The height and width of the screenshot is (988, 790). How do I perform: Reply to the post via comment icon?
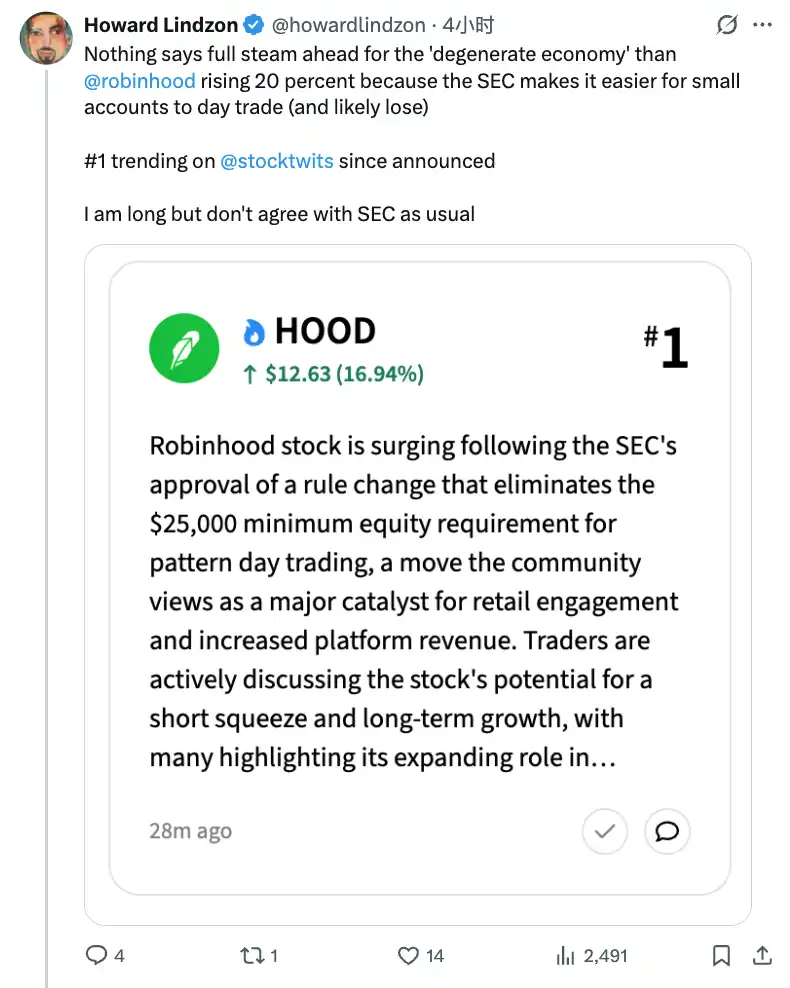tap(97, 955)
